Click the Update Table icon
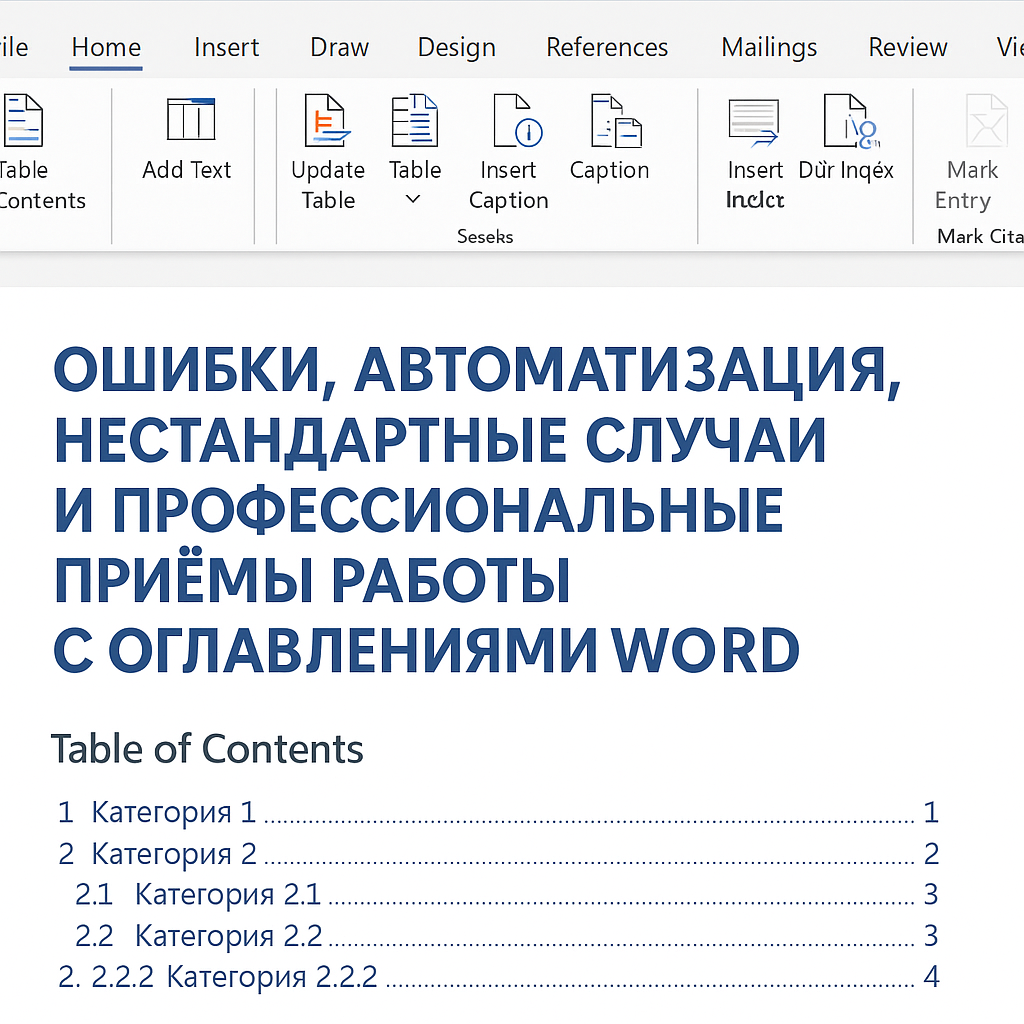 (327, 120)
